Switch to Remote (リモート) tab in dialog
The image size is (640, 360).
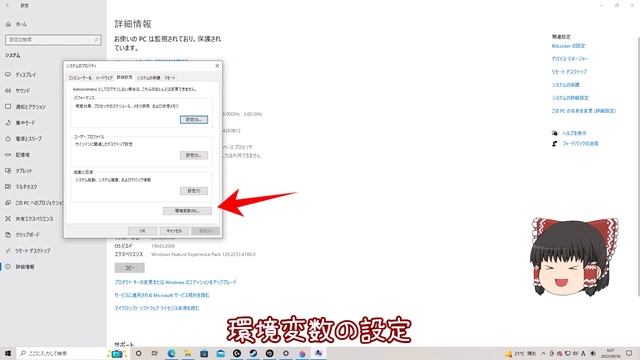coord(170,78)
